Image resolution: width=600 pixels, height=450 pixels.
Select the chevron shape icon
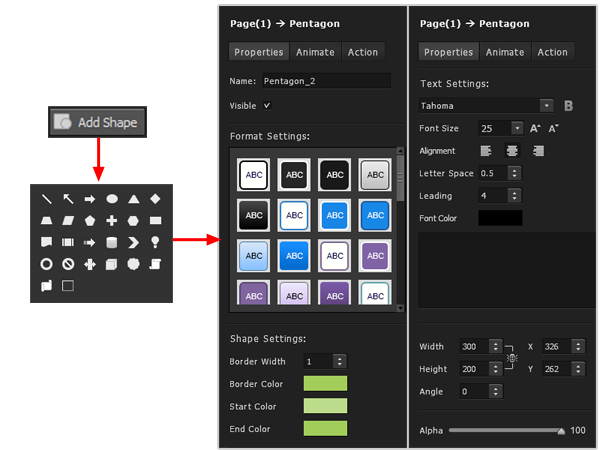pos(134,242)
